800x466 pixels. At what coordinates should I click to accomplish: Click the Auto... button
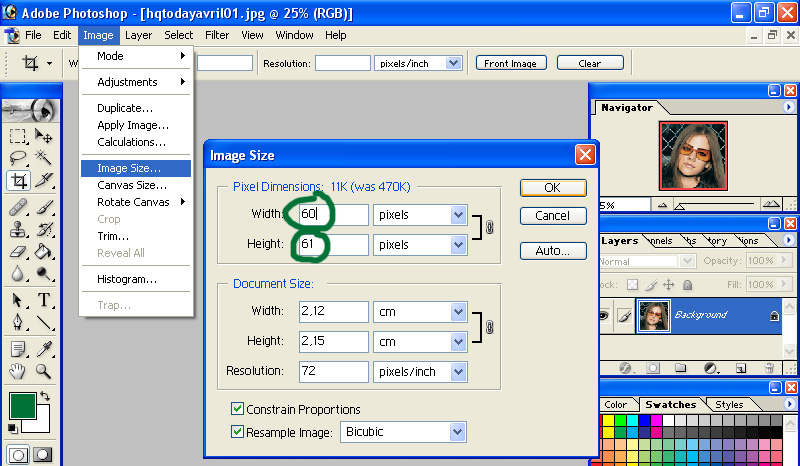552,251
